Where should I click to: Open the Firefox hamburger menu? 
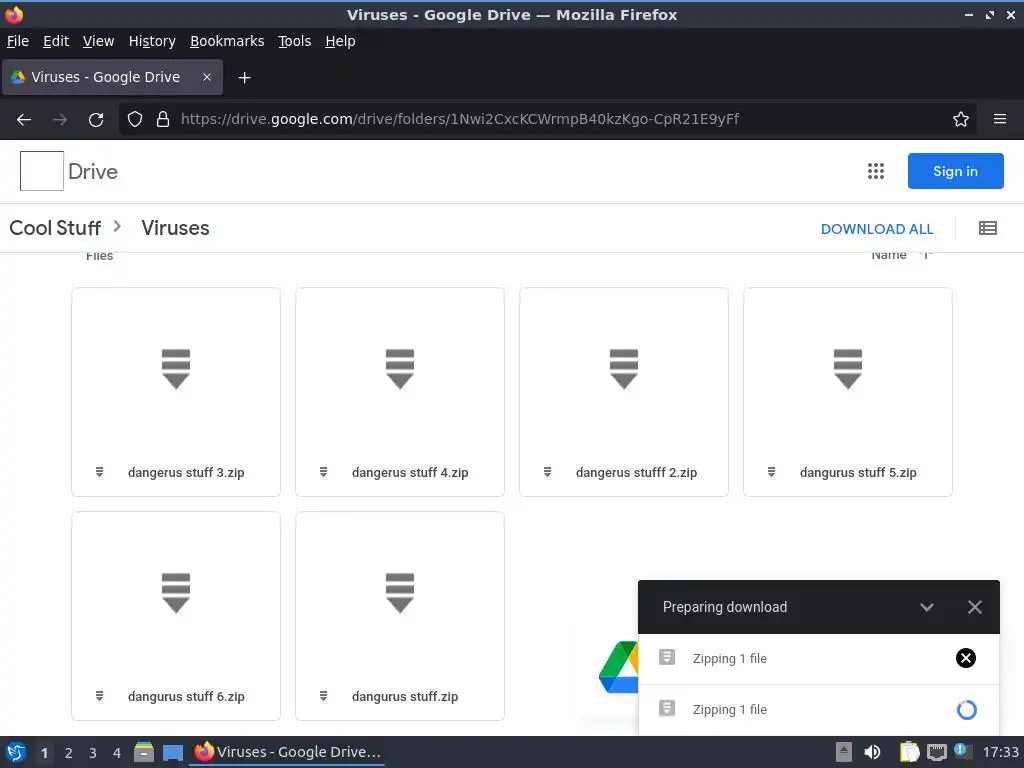(999, 119)
